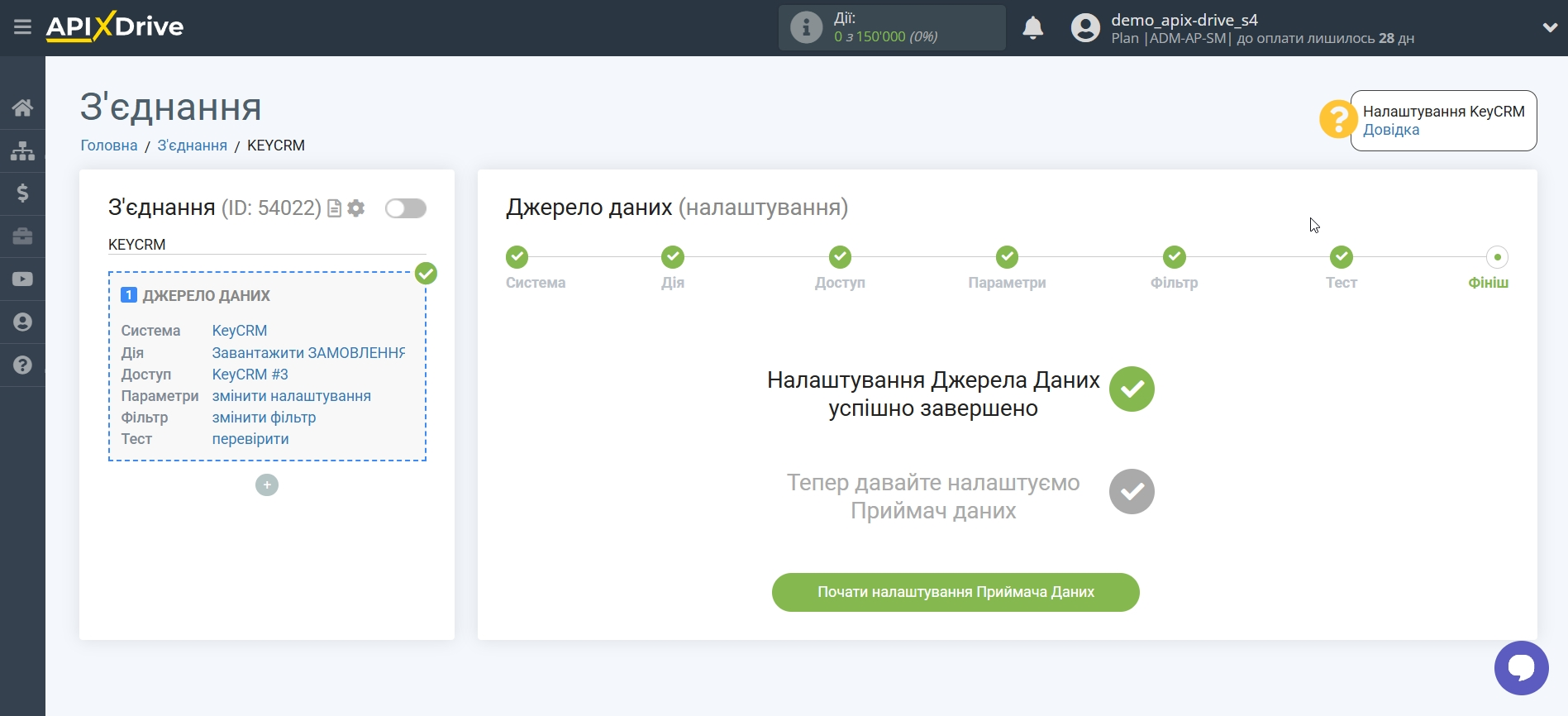Click the add block plus icon
This screenshot has width=1568, height=716.
coord(267,485)
